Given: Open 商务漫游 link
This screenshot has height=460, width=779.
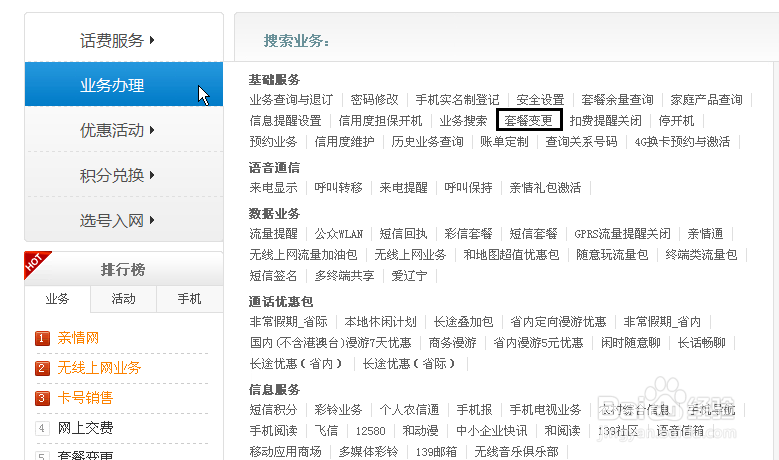Looking at the screenshot, I should pos(453,343).
